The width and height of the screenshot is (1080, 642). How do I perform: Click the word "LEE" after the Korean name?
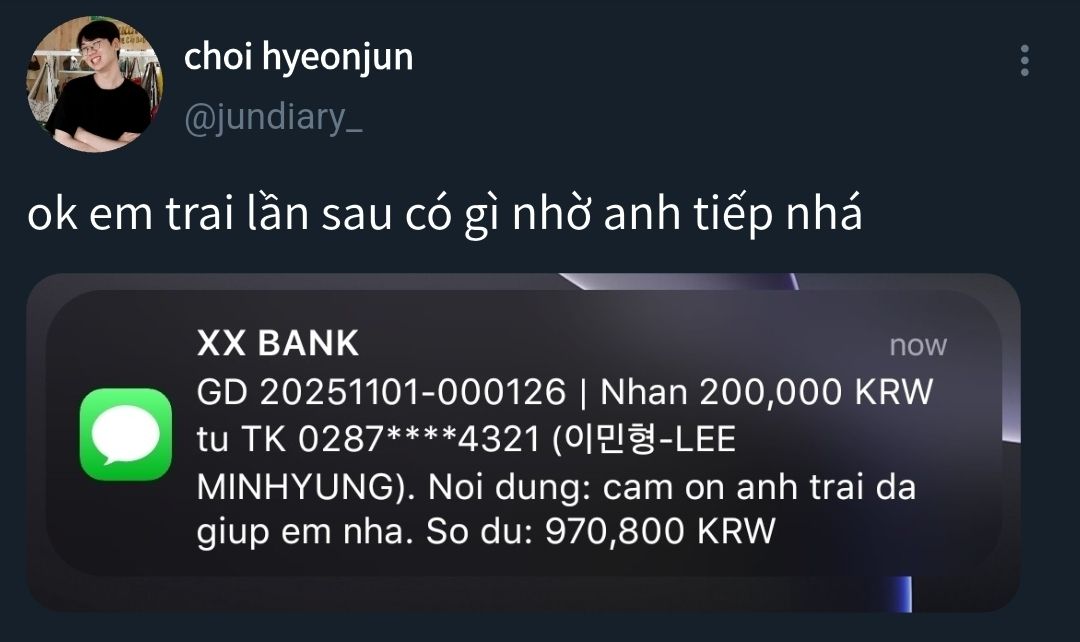tap(704, 439)
